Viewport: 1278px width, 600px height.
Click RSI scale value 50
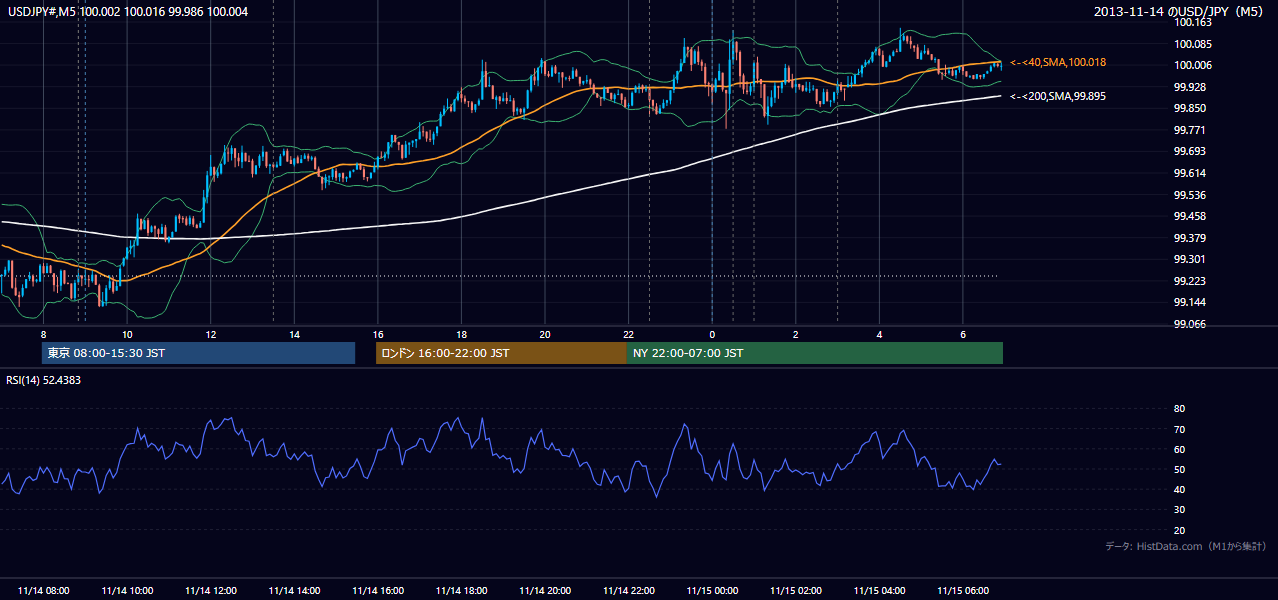(x=1180, y=469)
